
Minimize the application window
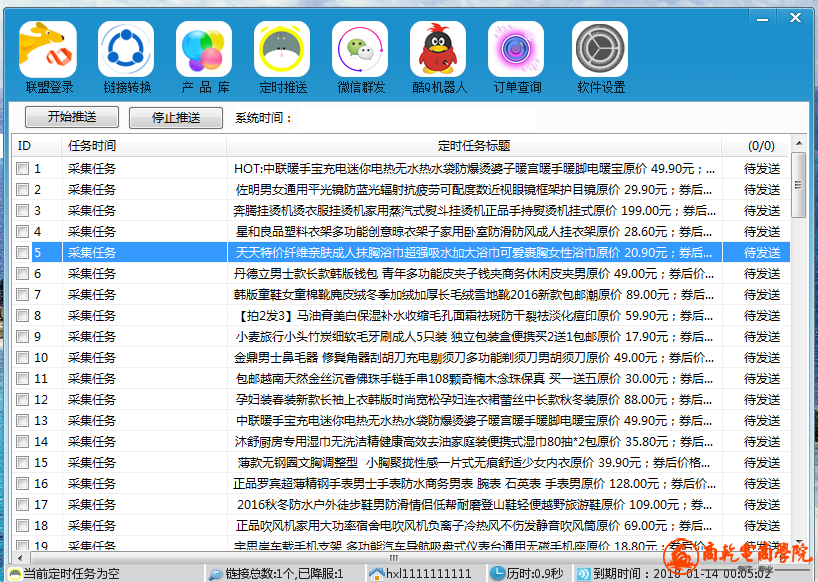762,18
